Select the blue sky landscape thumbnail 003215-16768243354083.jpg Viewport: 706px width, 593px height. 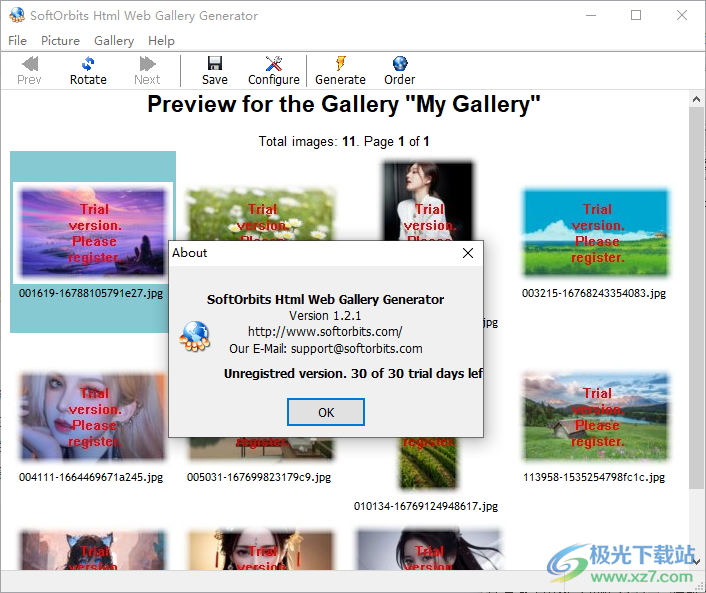click(x=596, y=233)
